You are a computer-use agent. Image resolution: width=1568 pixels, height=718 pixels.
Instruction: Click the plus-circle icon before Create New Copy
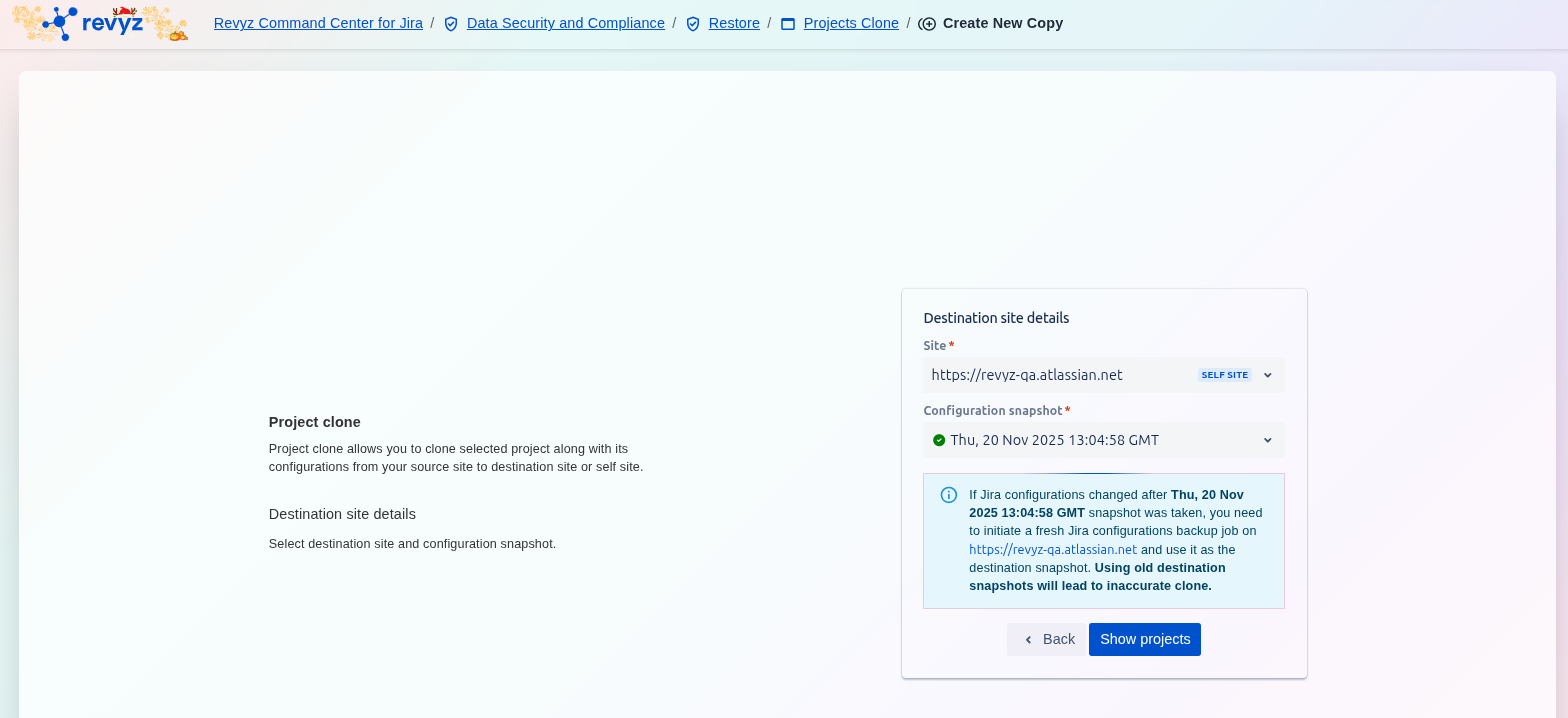(927, 24)
